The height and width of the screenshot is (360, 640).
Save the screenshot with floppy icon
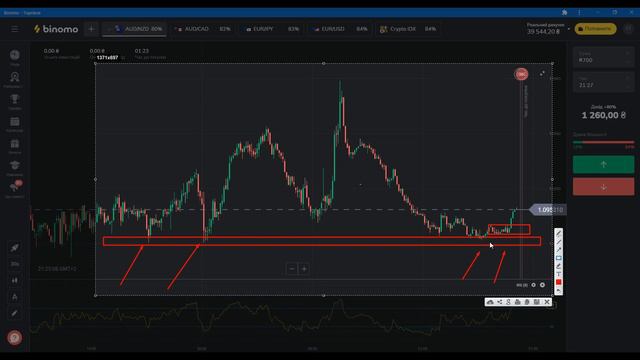537,302
